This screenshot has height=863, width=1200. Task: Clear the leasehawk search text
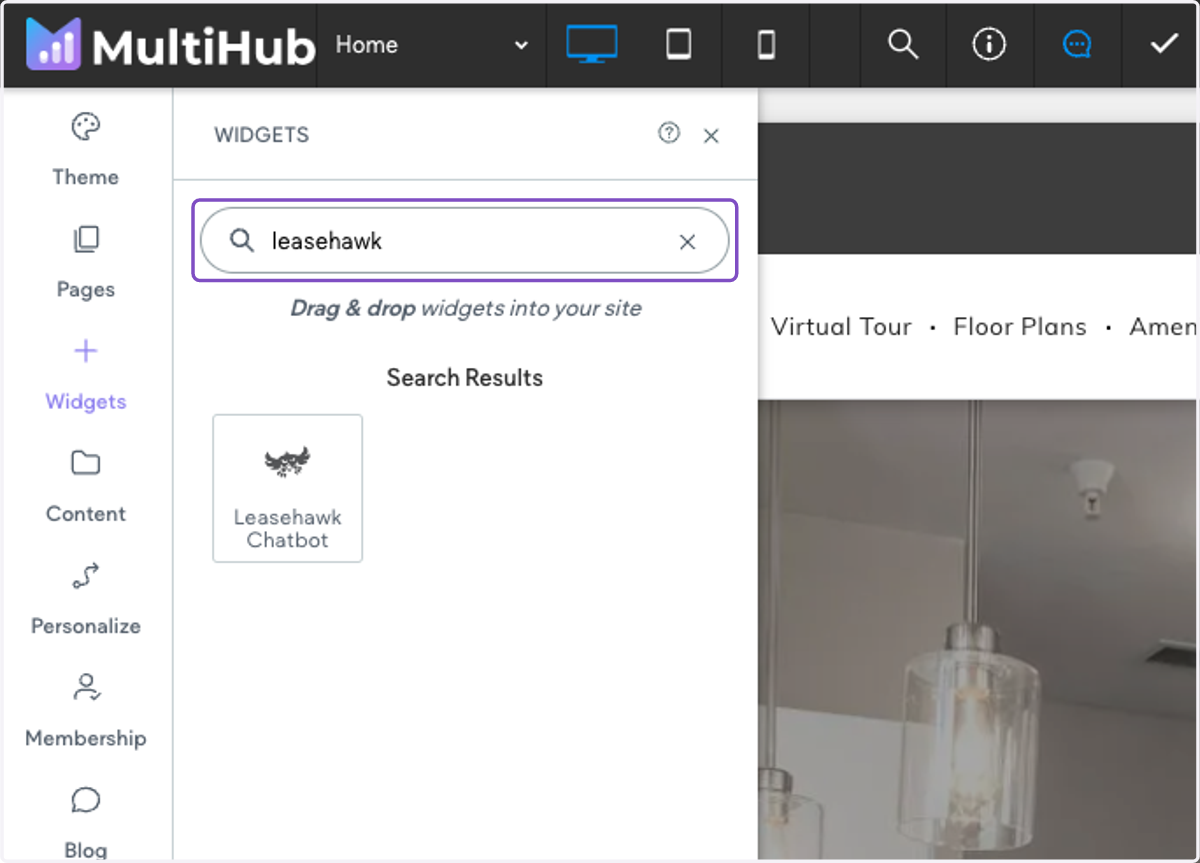[x=688, y=242]
